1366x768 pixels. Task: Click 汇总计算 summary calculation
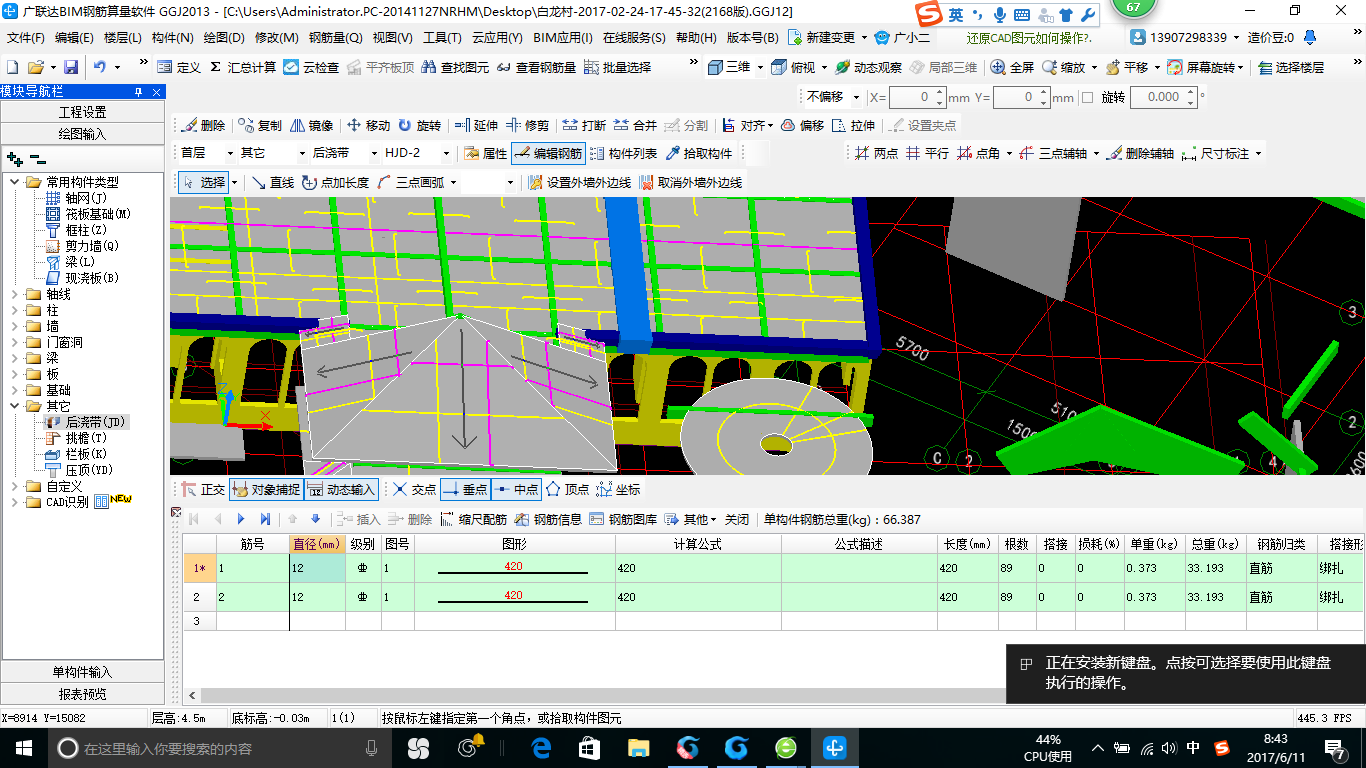[x=243, y=67]
